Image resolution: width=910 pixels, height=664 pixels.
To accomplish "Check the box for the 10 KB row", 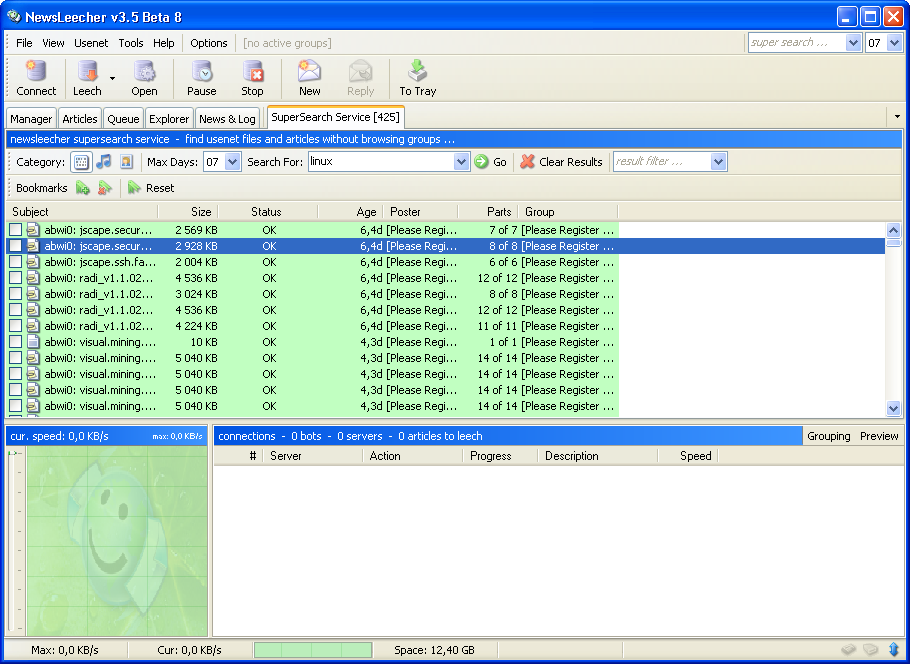I will click(x=15, y=342).
